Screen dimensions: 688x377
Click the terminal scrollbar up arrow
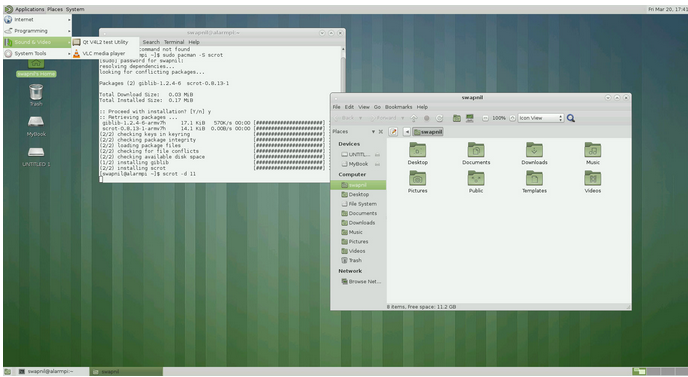point(343,49)
